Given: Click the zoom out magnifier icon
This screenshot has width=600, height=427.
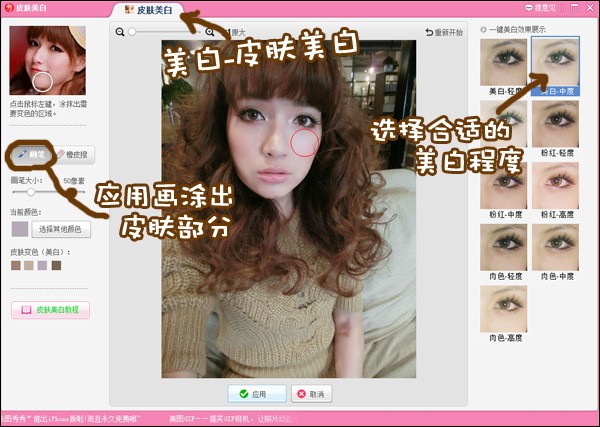Looking at the screenshot, I should [x=120, y=32].
